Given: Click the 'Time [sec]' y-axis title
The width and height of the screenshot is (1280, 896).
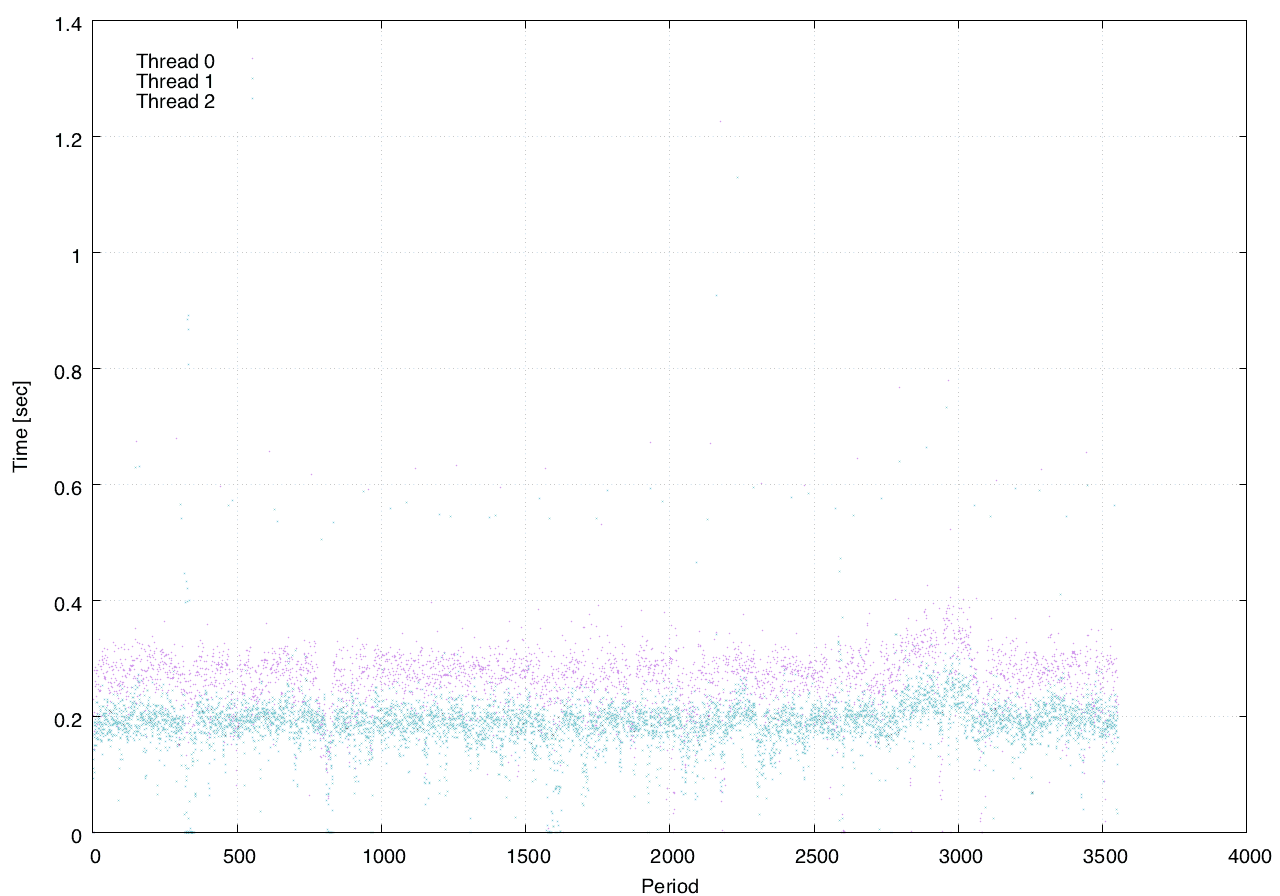Looking at the screenshot, I should click(20, 426).
